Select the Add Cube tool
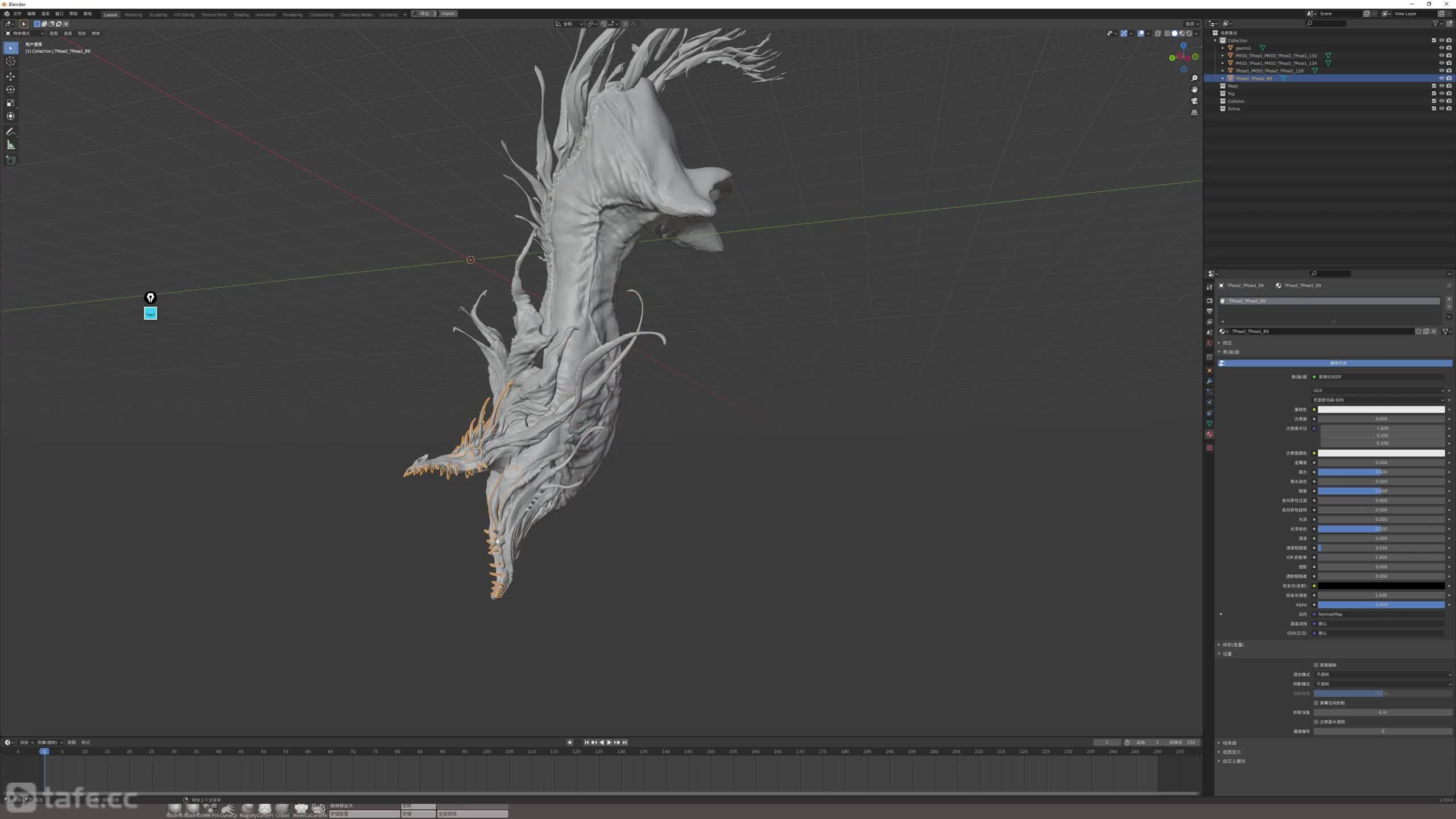Viewport: 1456px width, 819px height. (10, 160)
